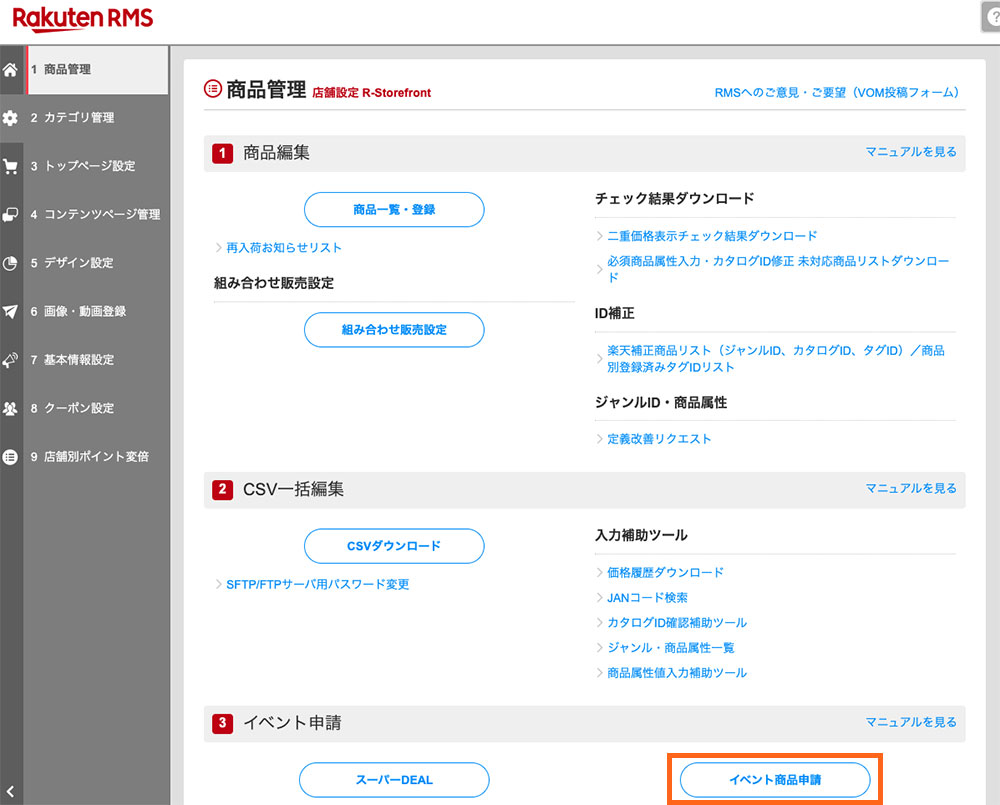The width and height of the screenshot is (1000, 805).
Task: Open 再入荷お知らせリスト link
Action: [284, 247]
